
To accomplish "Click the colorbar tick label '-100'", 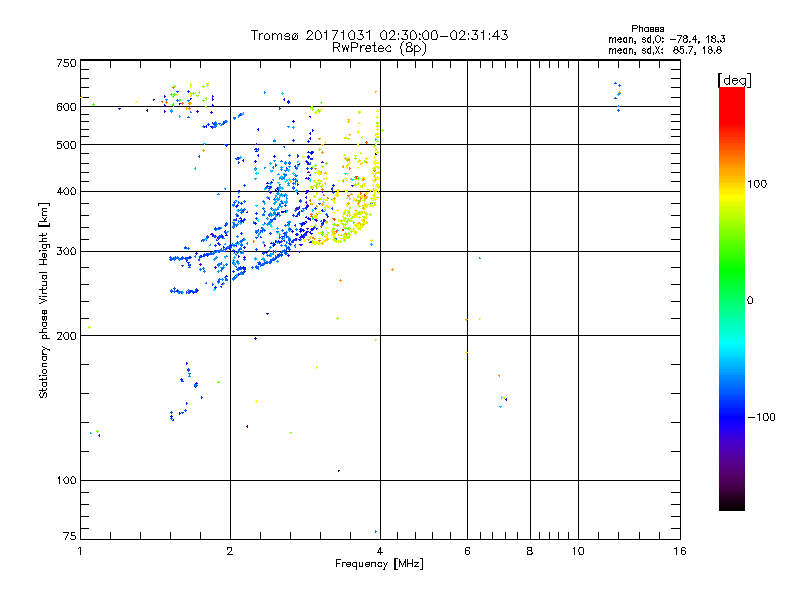I will pyautogui.click(x=761, y=417).
